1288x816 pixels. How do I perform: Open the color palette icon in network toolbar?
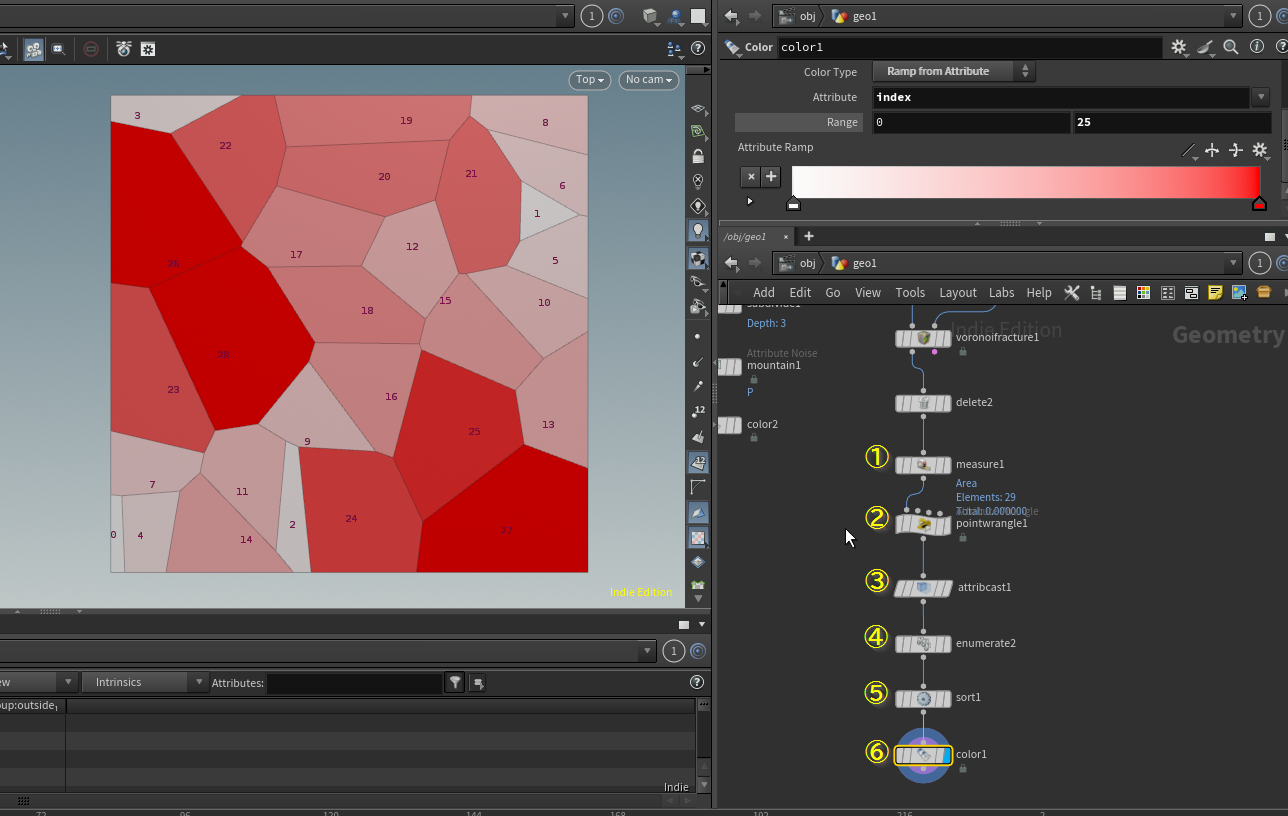(1143, 293)
